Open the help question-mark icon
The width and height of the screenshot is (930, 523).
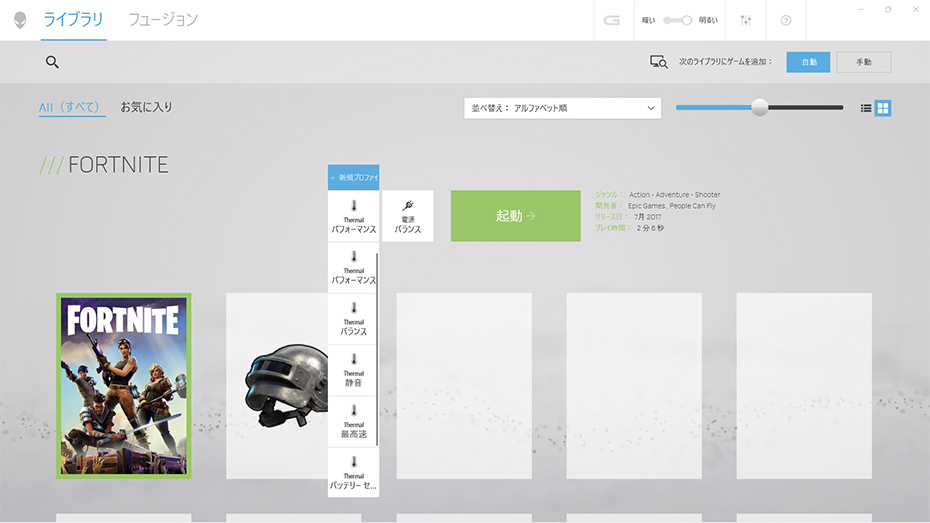[x=786, y=20]
